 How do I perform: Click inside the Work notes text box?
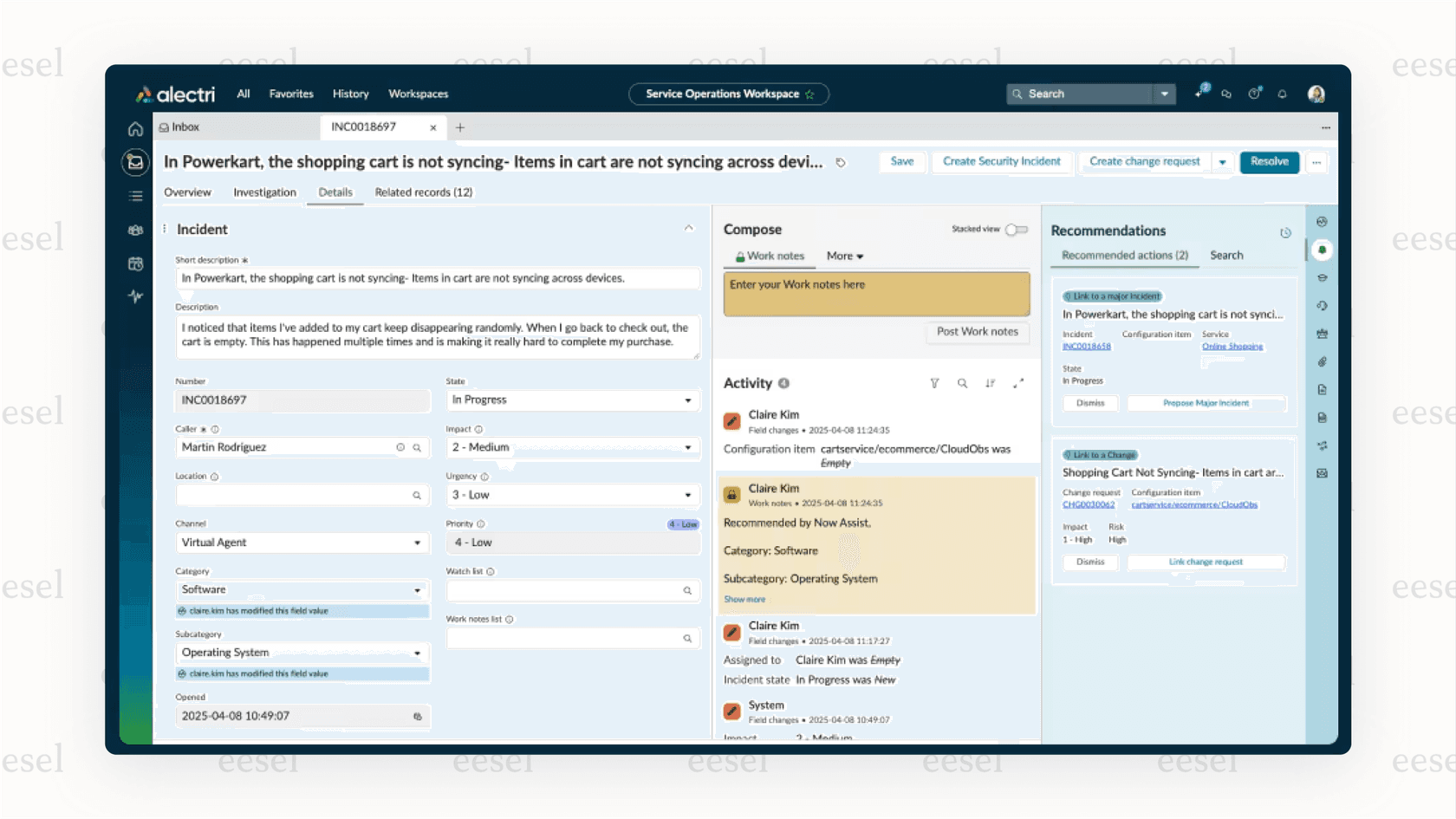tap(876, 294)
